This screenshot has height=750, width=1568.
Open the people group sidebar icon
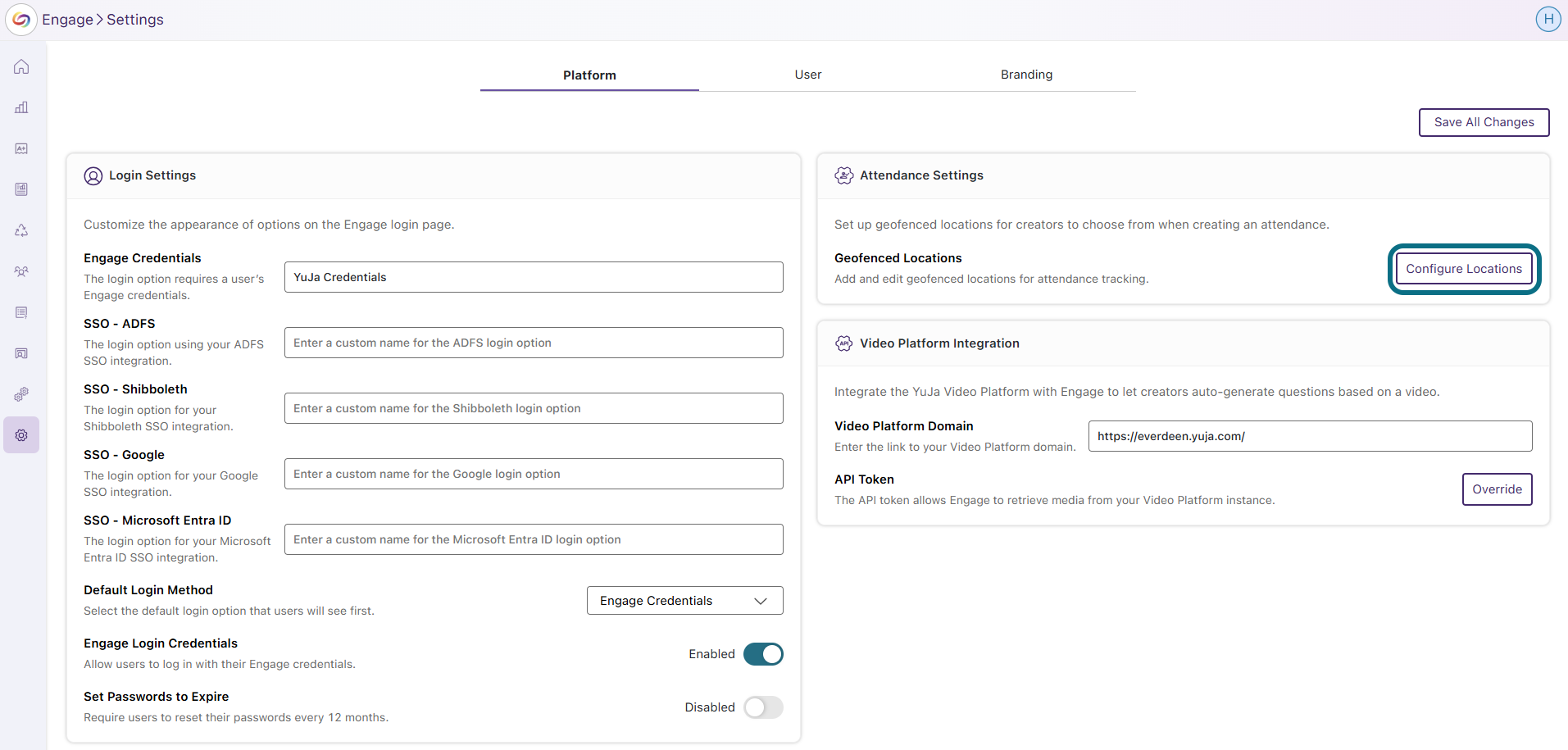[21, 271]
